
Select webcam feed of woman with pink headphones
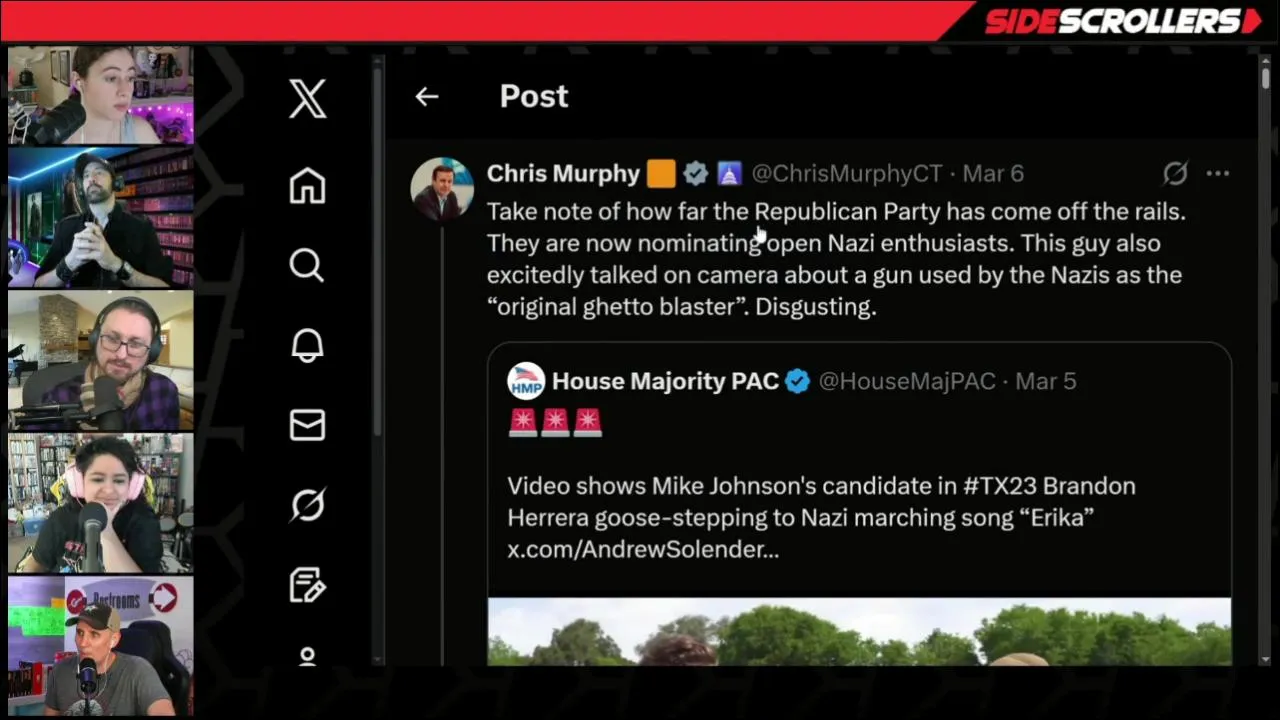pyautogui.click(x=101, y=503)
